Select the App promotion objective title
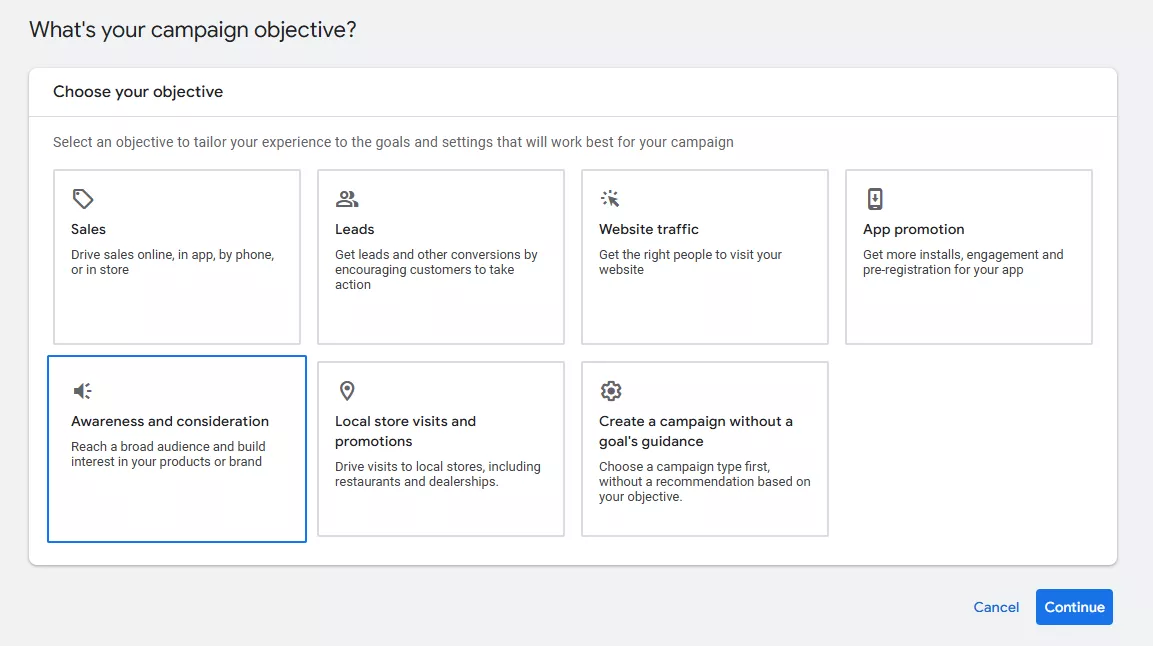Screen dimensions: 1153x646 click(x=913, y=229)
